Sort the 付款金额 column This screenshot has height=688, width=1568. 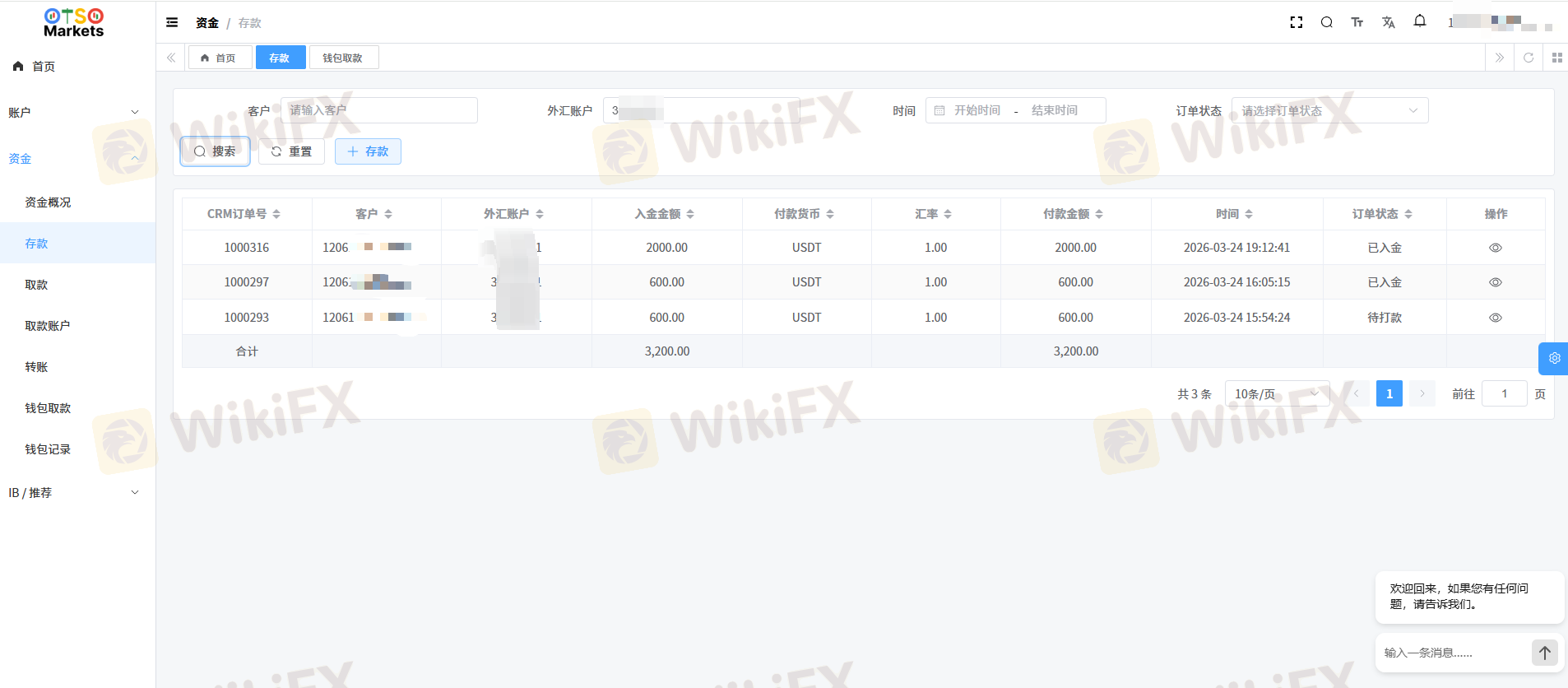point(1099,214)
